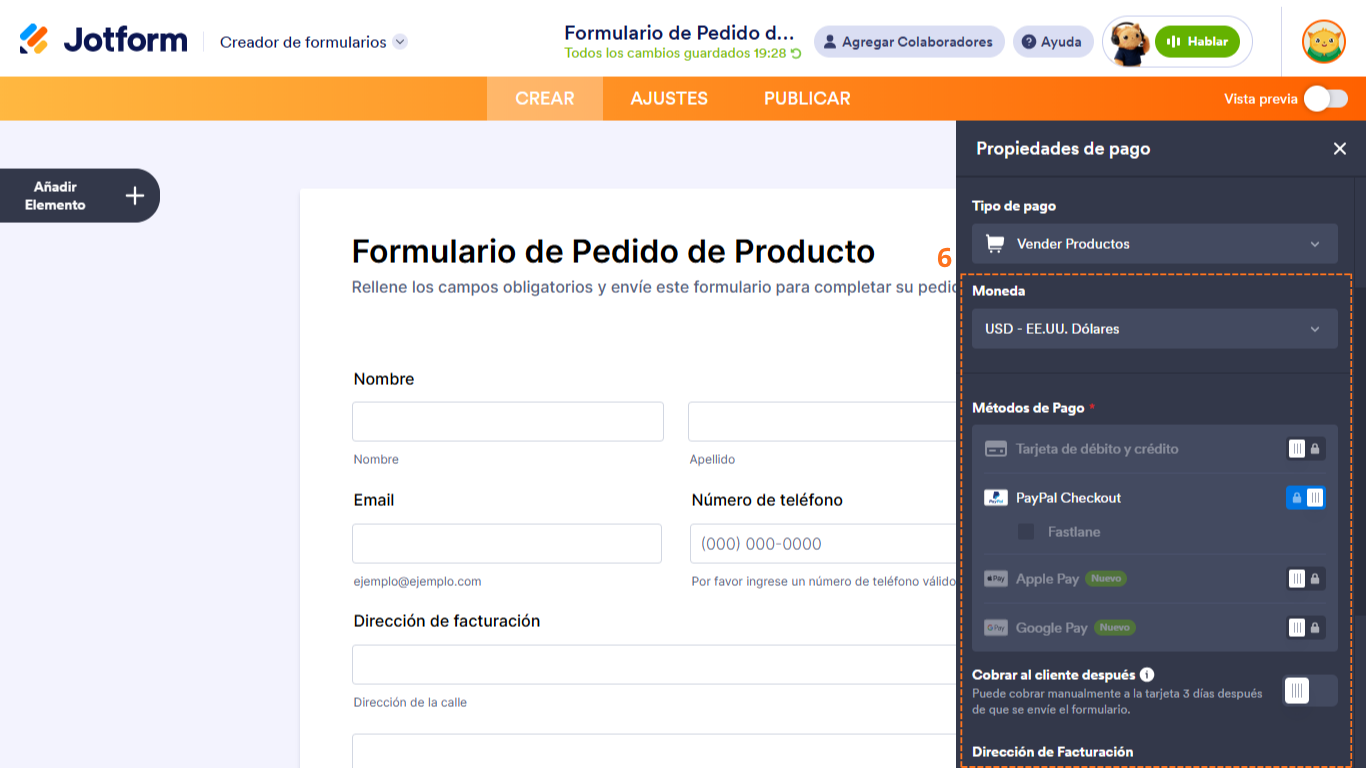The height and width of the screenshot is (768, 1366).
Task: Click the Añadir Elemento button
Action: point(78,196)
